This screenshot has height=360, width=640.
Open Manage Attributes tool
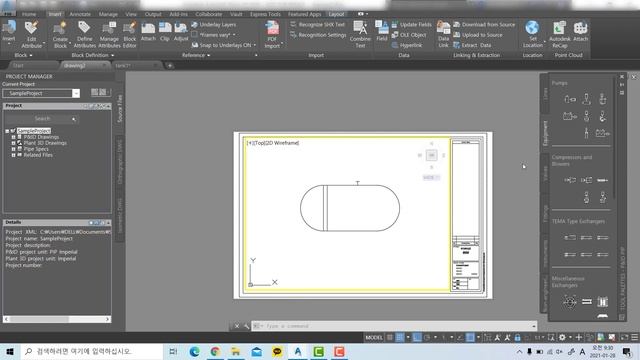click(x=109, y=35)
